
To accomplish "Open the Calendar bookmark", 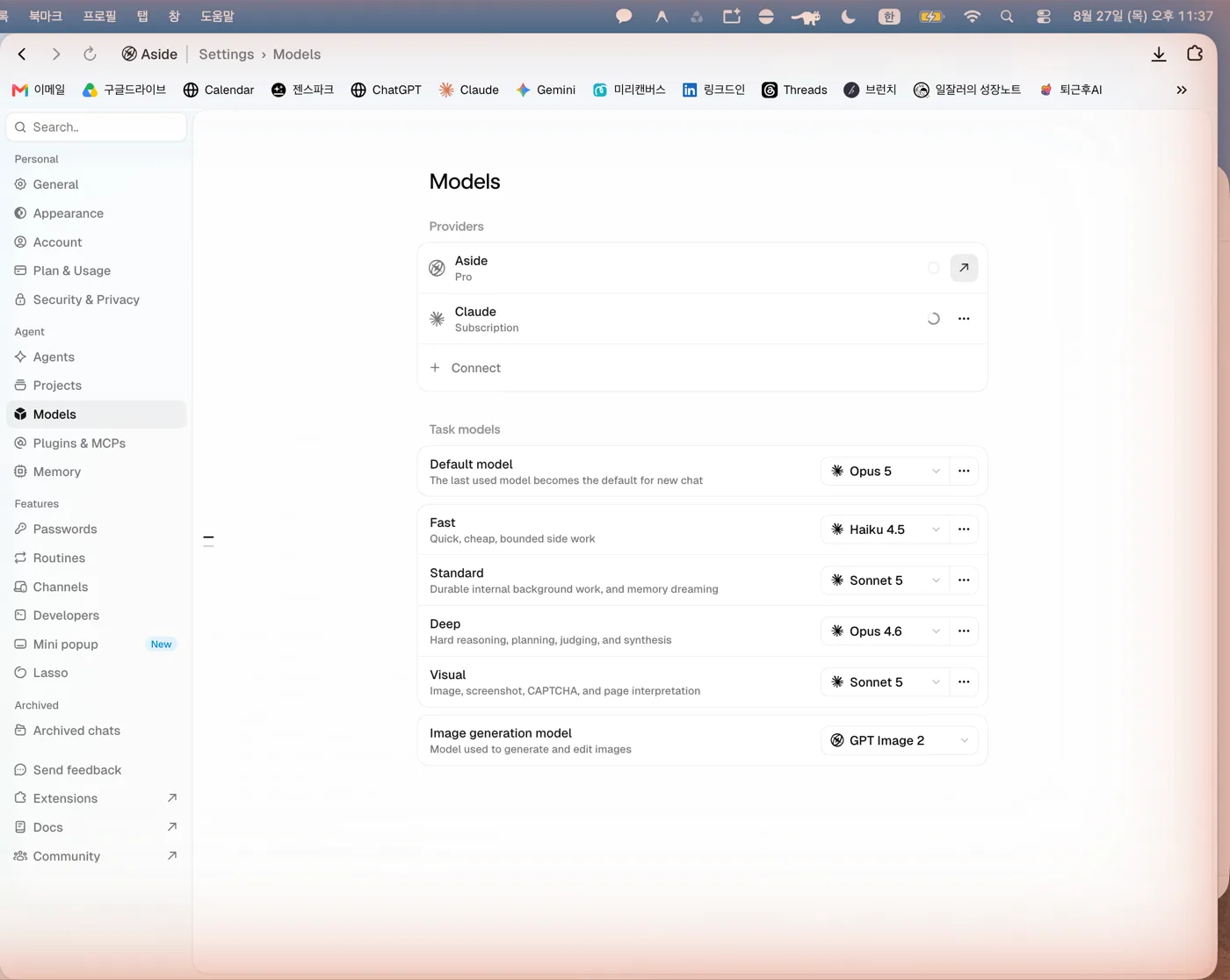I will coord(219,90).
